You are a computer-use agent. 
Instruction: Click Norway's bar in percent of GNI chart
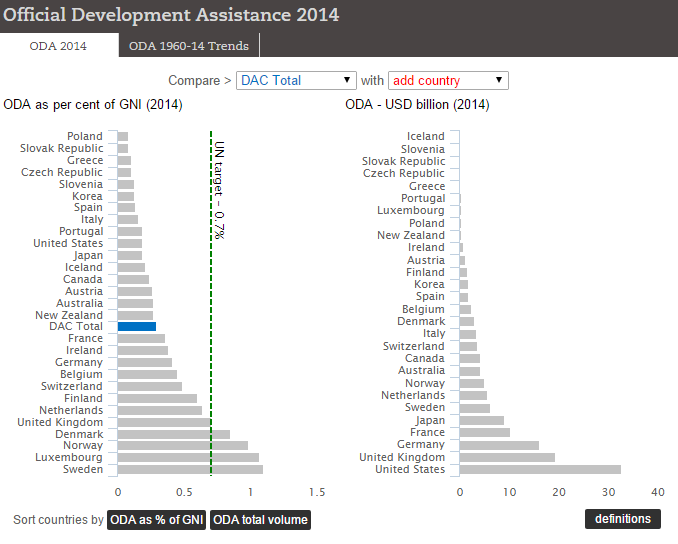(182, 446)
